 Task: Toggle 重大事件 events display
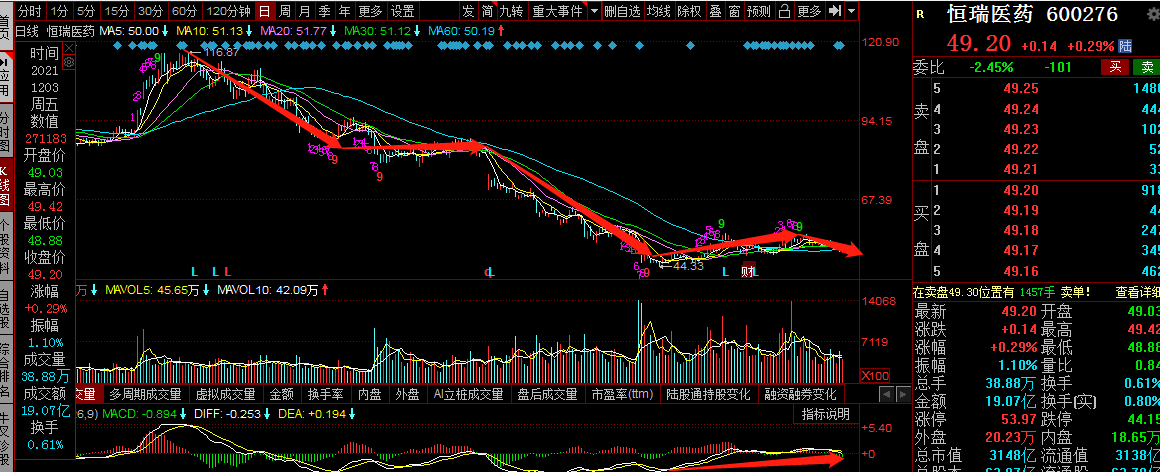tap(557, 11)
